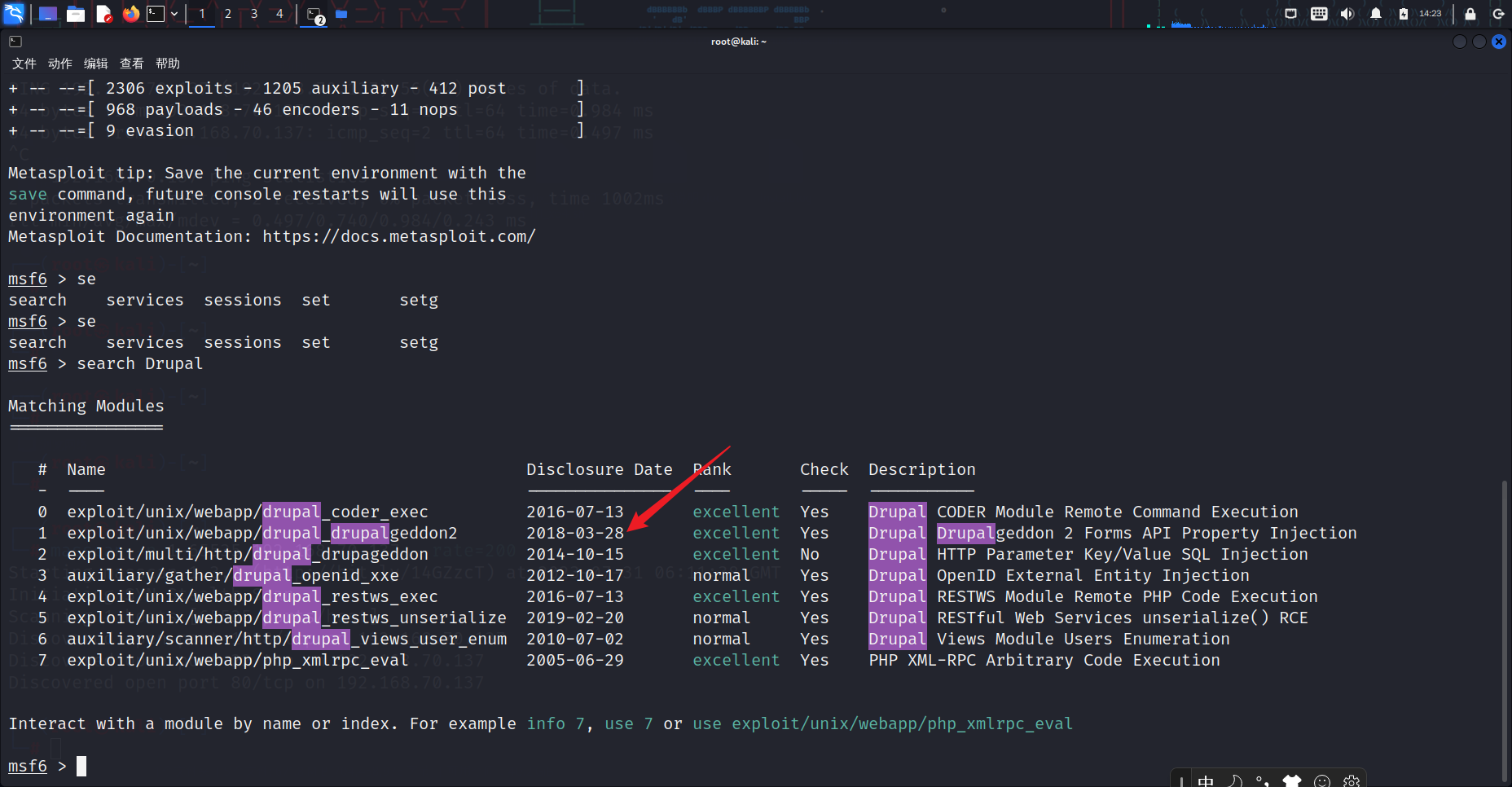Screen dimensions: 1512x787
Task: Open the notifications bell icon
Action: [x=1376, y=14]
